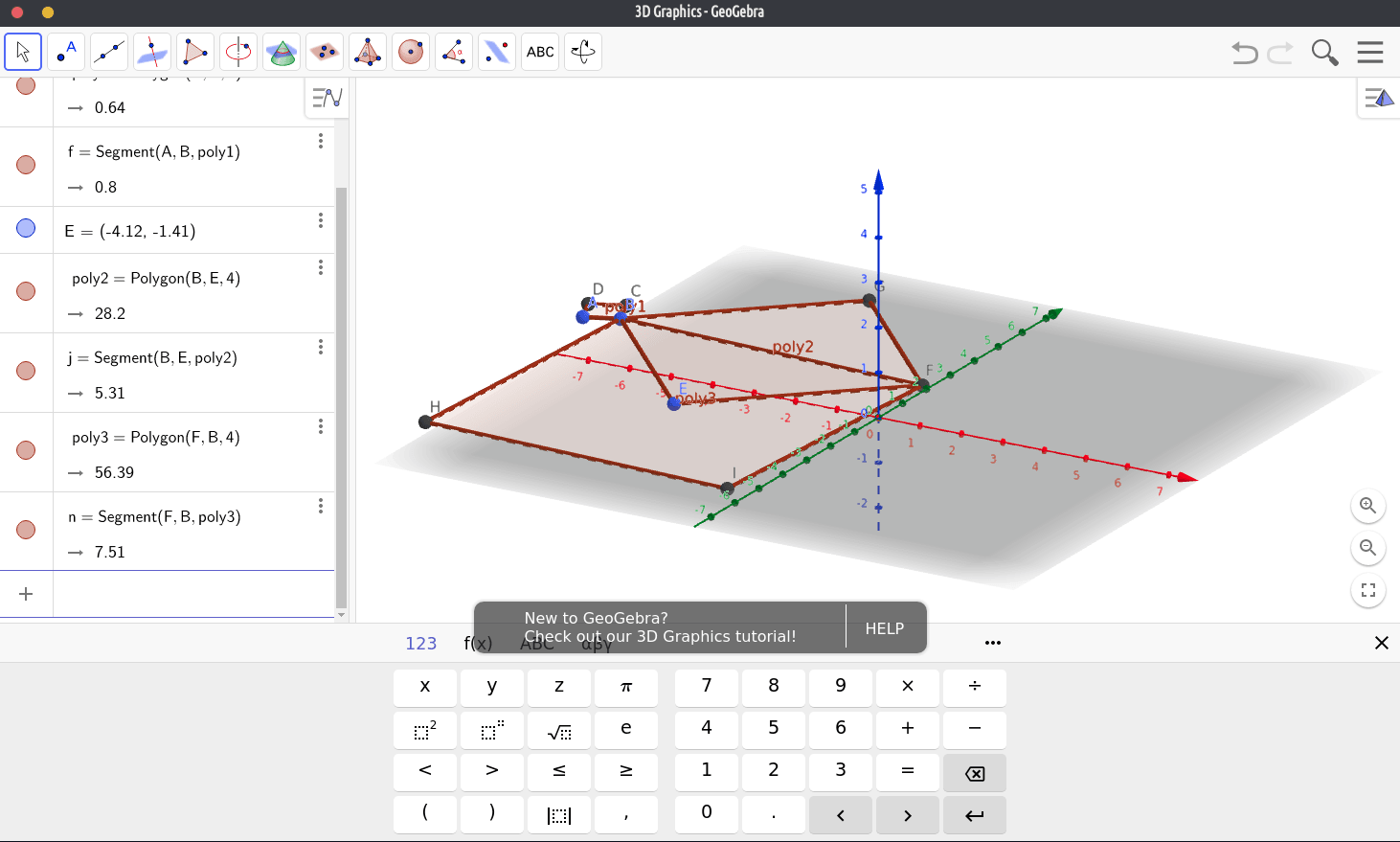This screenshot has height=842, width=1400.
Task: Select the Pyramid tool
Action: pyautogui.click(x=368, y=52)
